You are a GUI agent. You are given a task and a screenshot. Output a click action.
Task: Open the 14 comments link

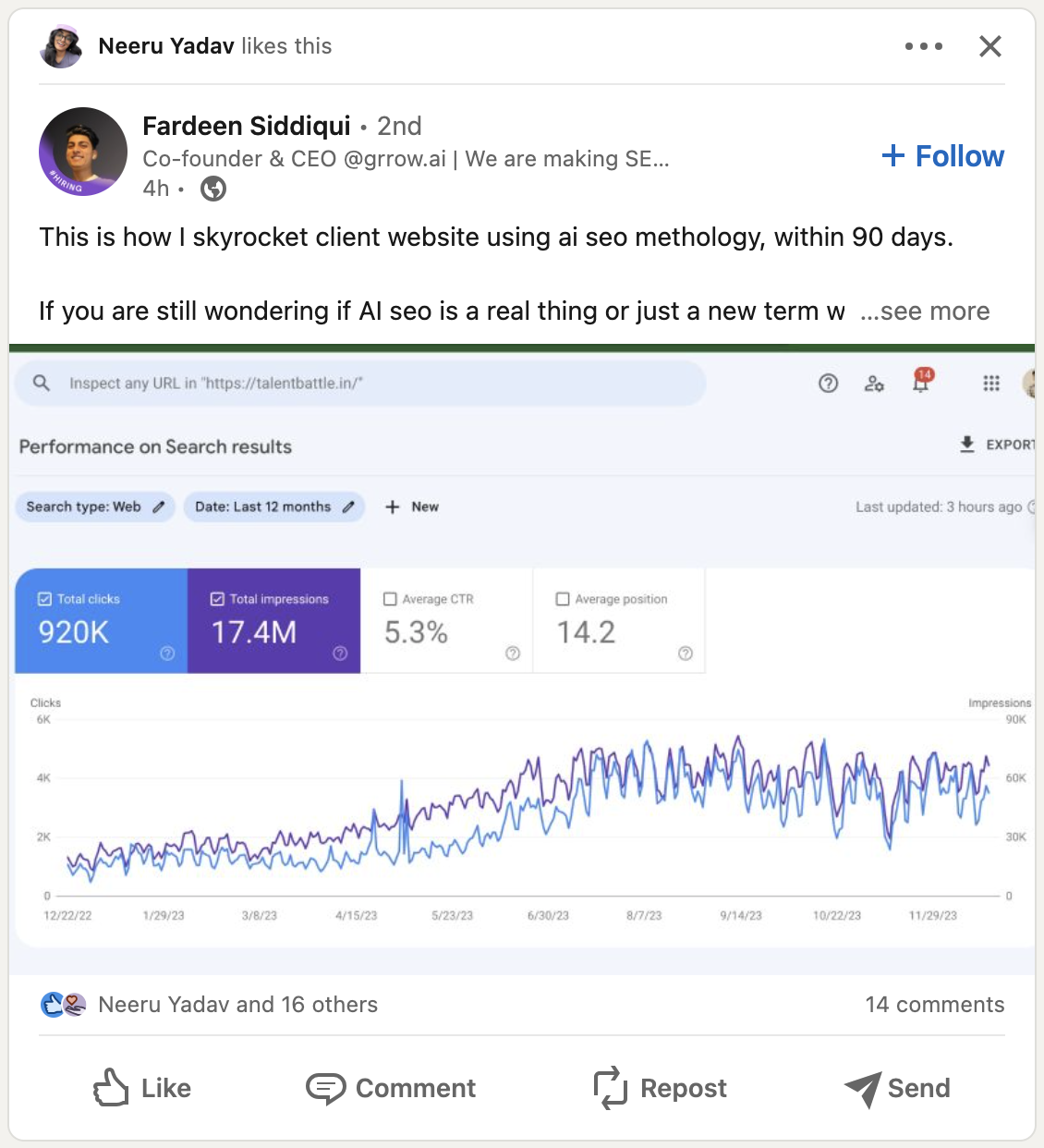pos(935,1005)
